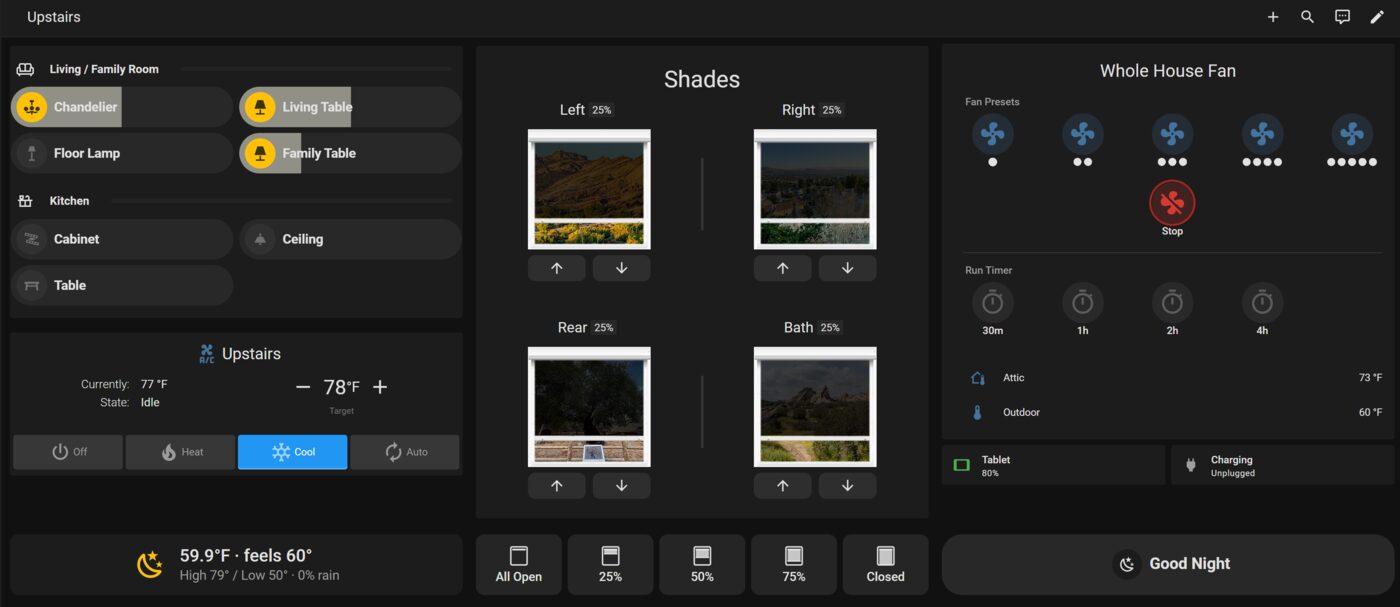Set thermostat mode to Cool
The image size is (1400, 607).
tap(293, 452)
